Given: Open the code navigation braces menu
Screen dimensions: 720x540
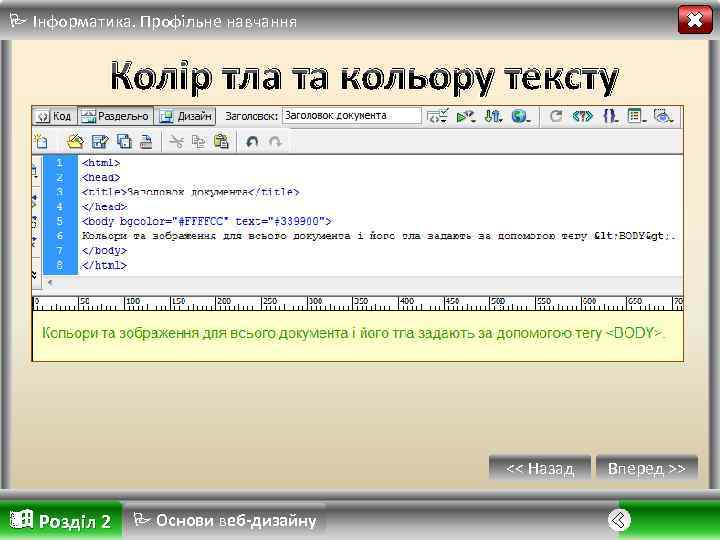Looking at the screenshot, I should (x=610, y=116).
